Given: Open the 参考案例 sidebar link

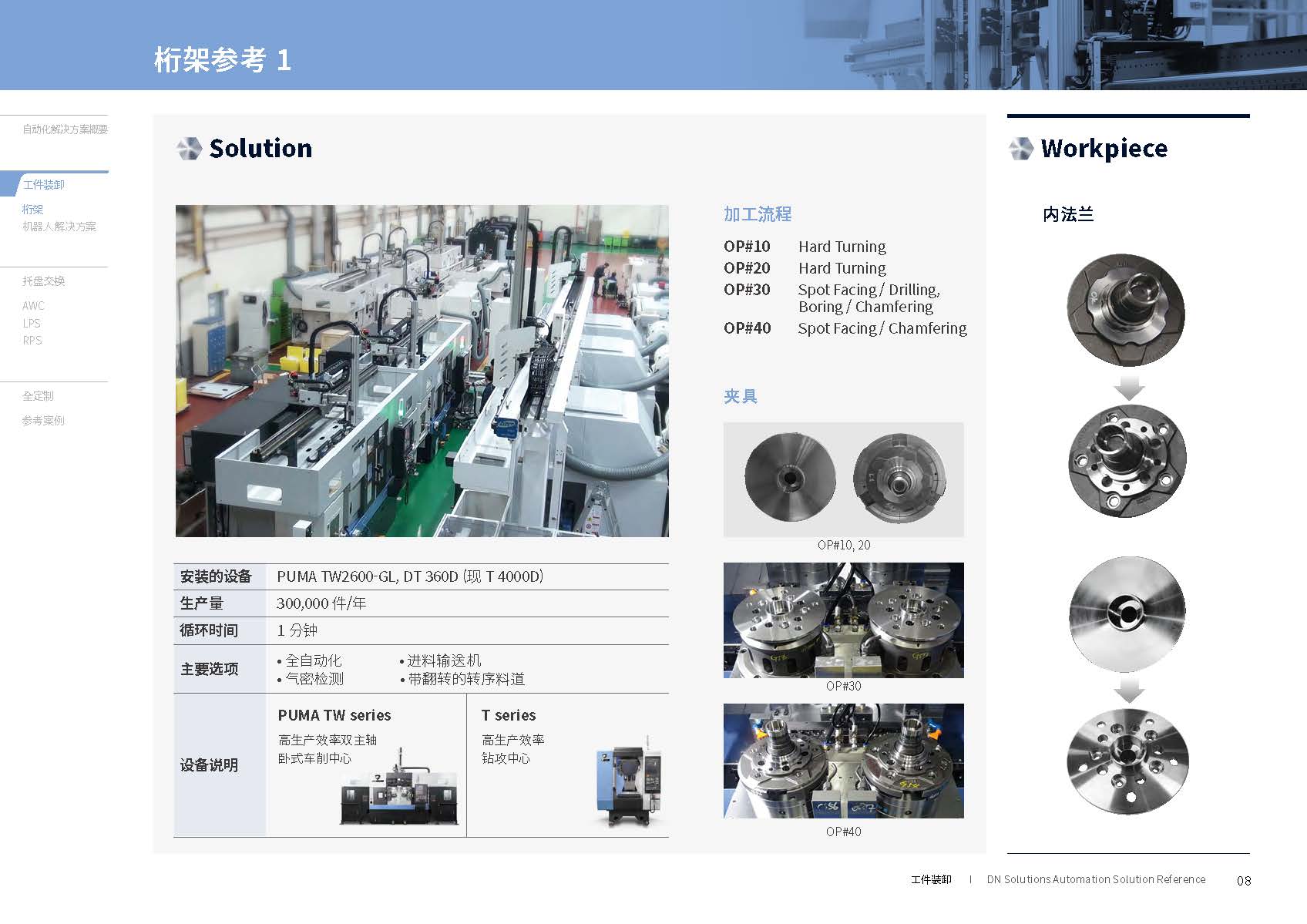Looking at the screenshot, I should [43, 420].
